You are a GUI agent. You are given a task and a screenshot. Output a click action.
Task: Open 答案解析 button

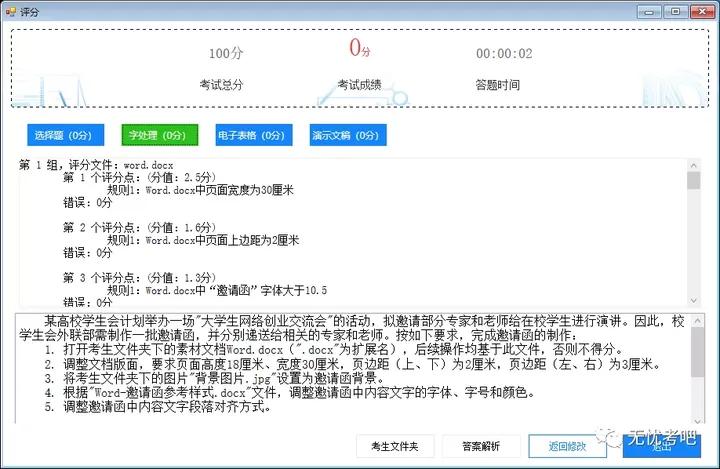[481, 446]
